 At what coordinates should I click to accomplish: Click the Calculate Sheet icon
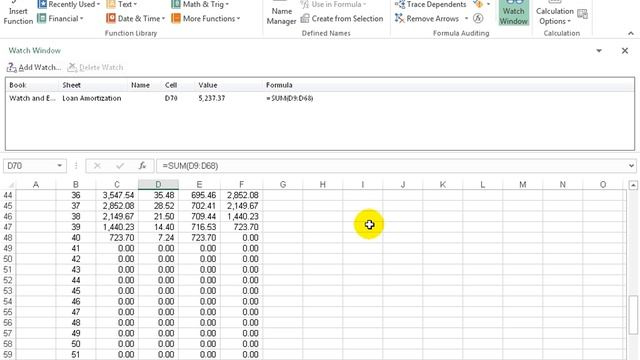click(583, 15)
